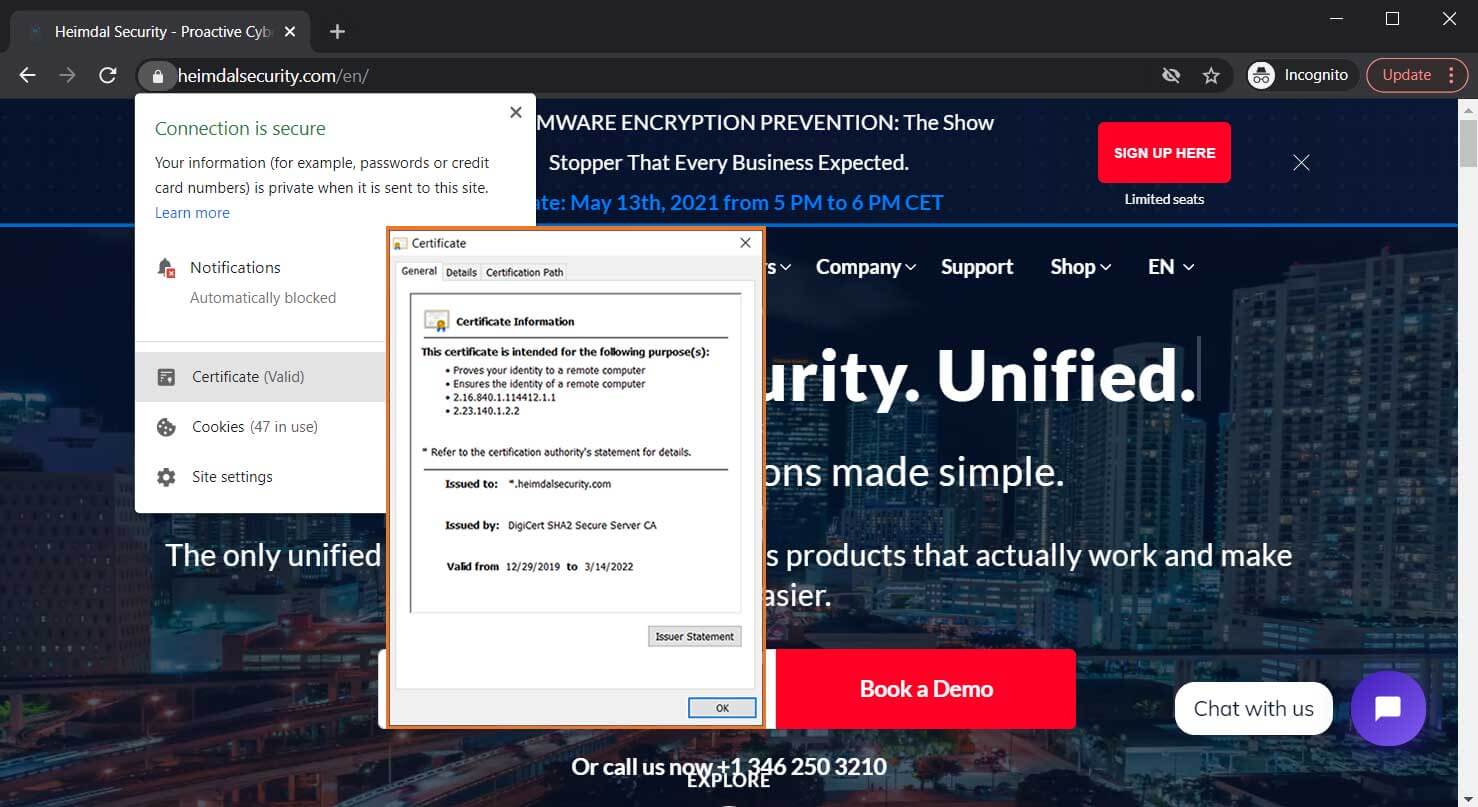Click the Connection is secure heading

point(240,129)
